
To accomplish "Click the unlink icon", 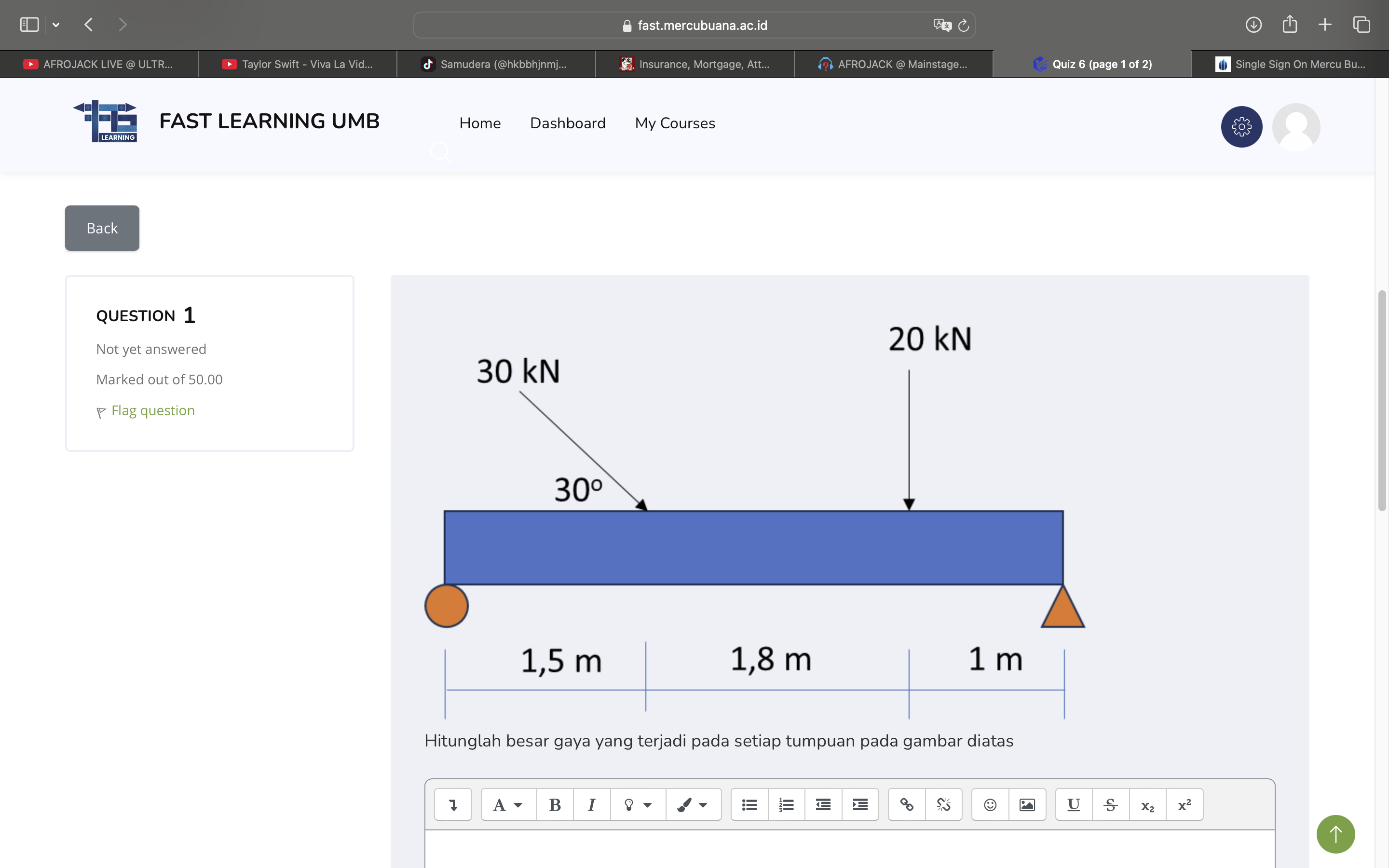I will [x=943, y=804].
